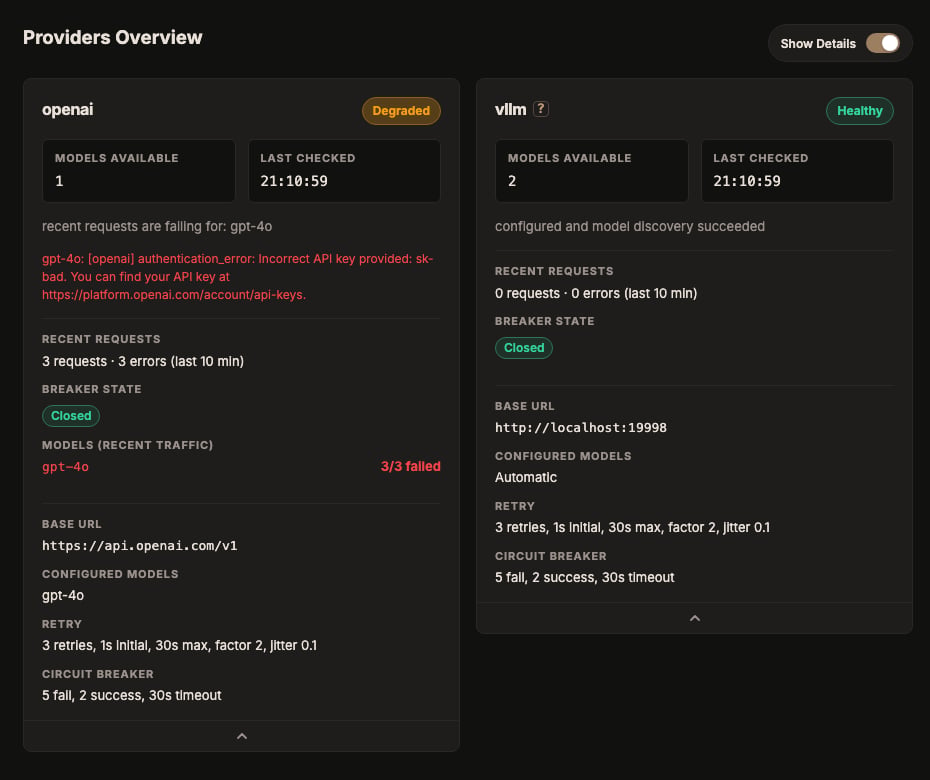930x780 pixels.
Task: Click the Degraded status badge on openai
Action: click(401, 111)
